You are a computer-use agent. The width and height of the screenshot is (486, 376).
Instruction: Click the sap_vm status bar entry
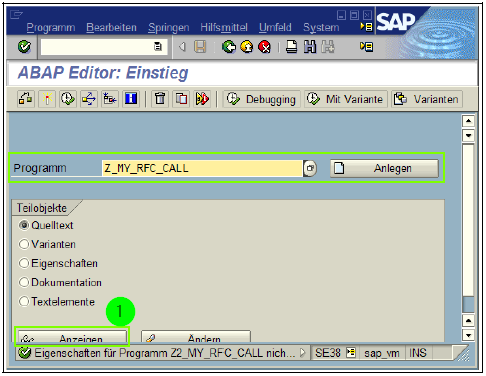[x=382, y=353]
